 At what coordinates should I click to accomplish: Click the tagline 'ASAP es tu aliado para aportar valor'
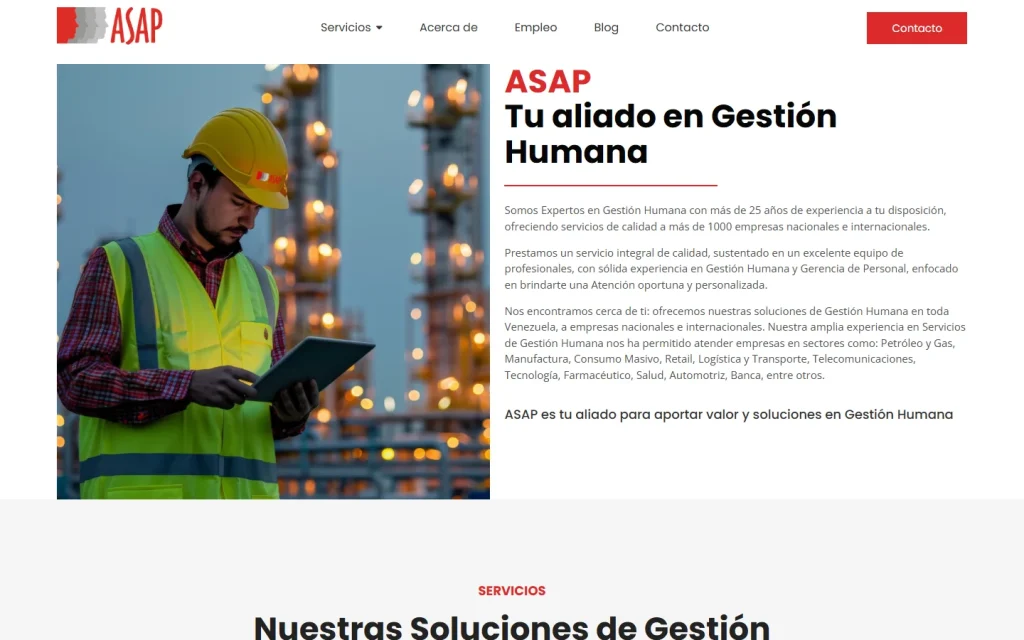729,415
